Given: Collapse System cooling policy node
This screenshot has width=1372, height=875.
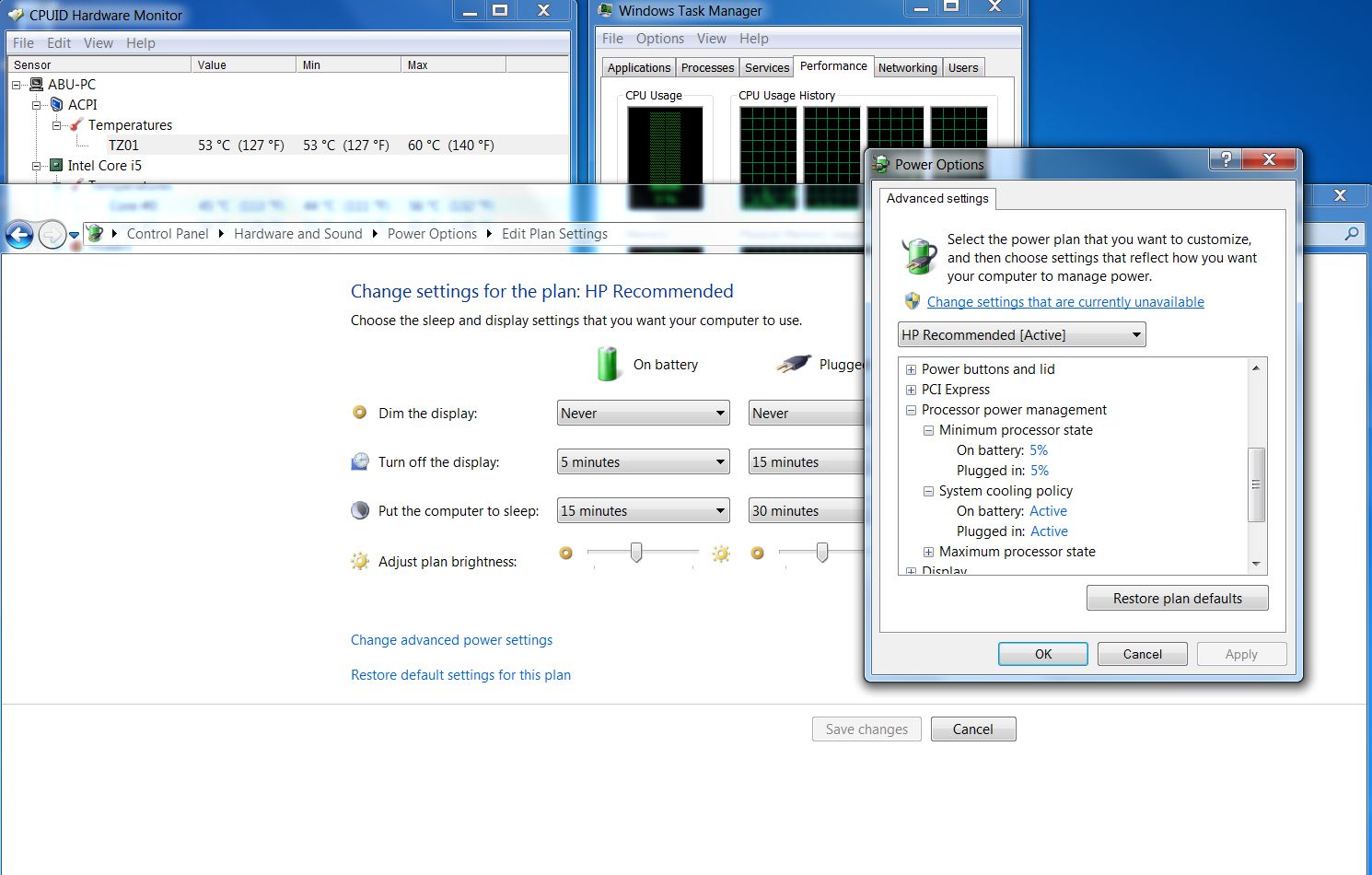Looking at the screenshot, I should tap(928, 491).
